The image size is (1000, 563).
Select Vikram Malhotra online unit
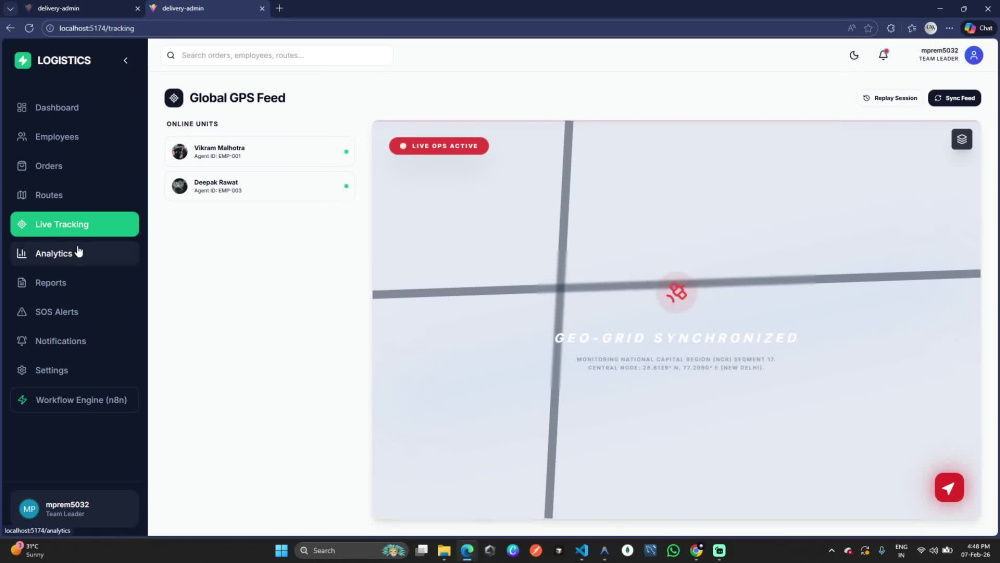[260, 152]
